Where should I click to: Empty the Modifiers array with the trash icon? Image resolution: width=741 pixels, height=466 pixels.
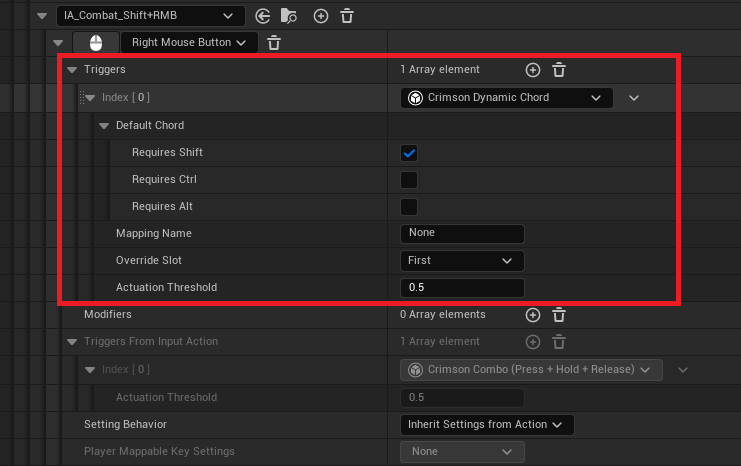pyautogui.click(x=559, y=315)
